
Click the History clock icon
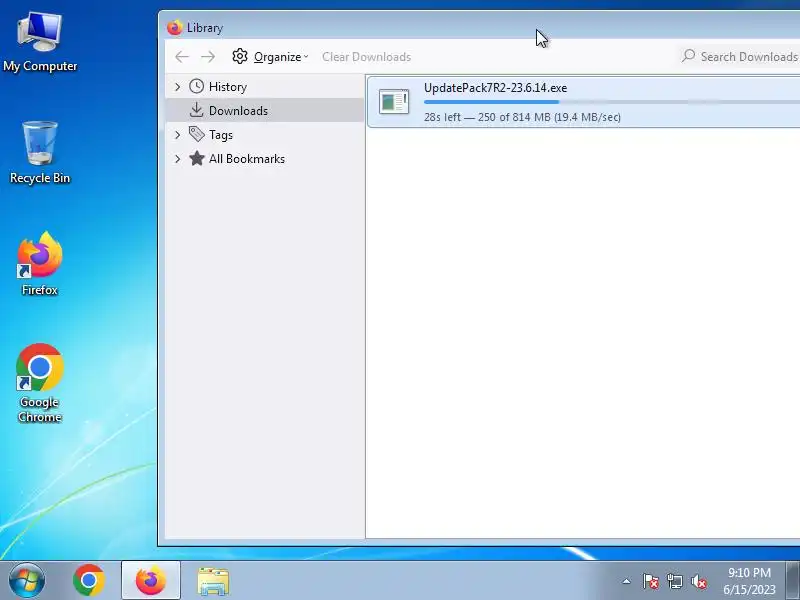196,86
